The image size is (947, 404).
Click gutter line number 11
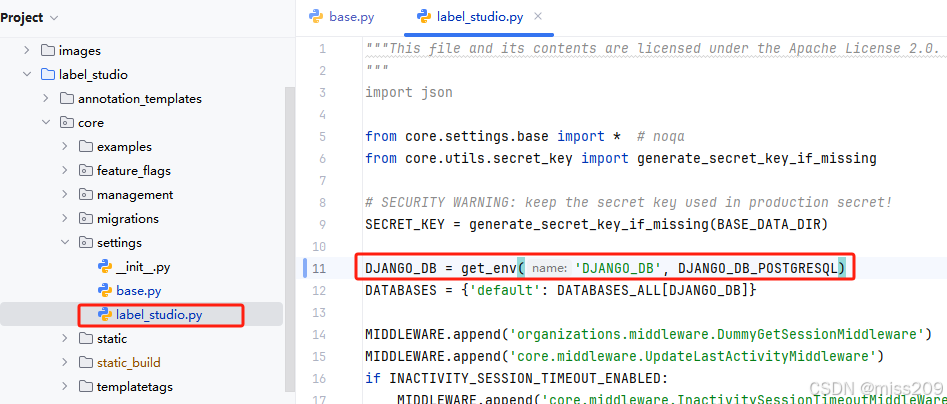(319, 269)
